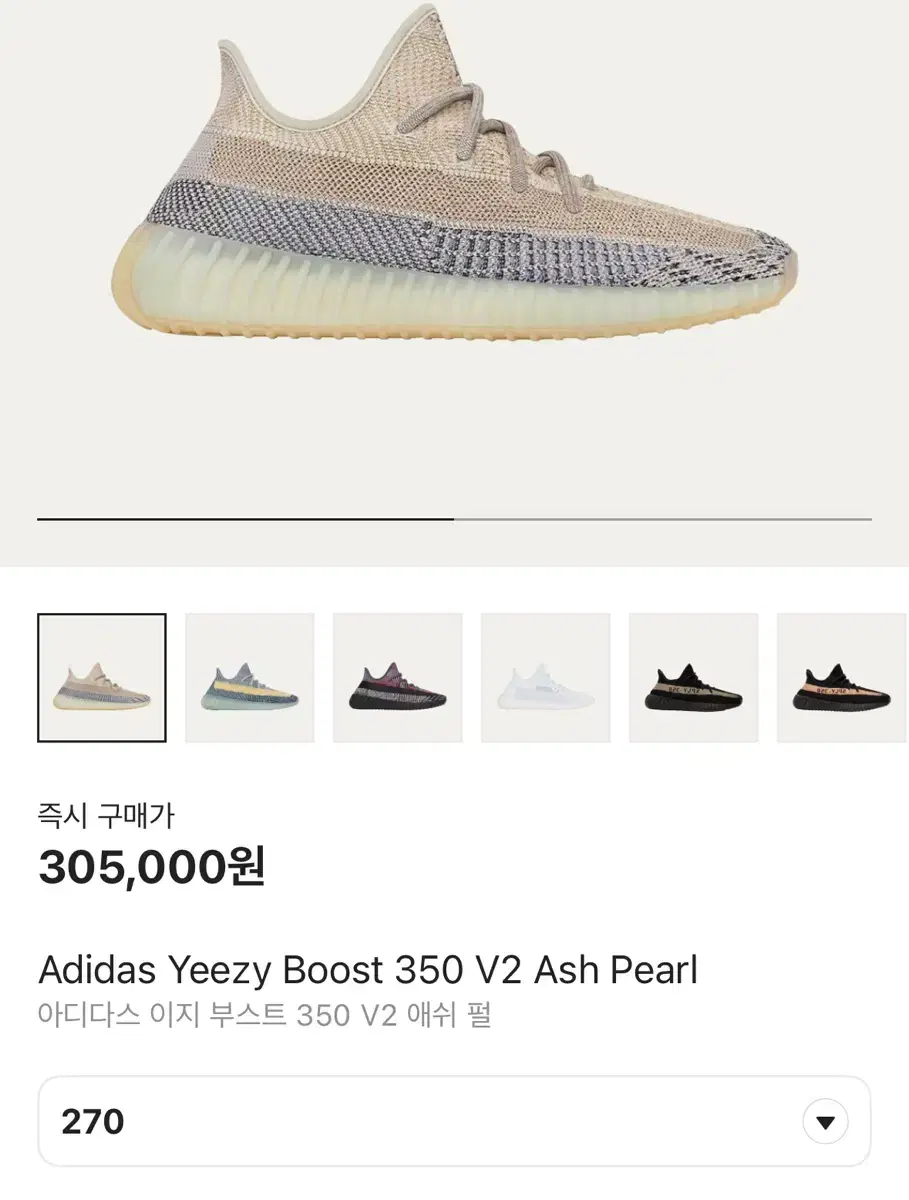Open the black shoe with green stripe thumbnail
This screenshot has height=1200, width=909.
click(x=694, y=677)
